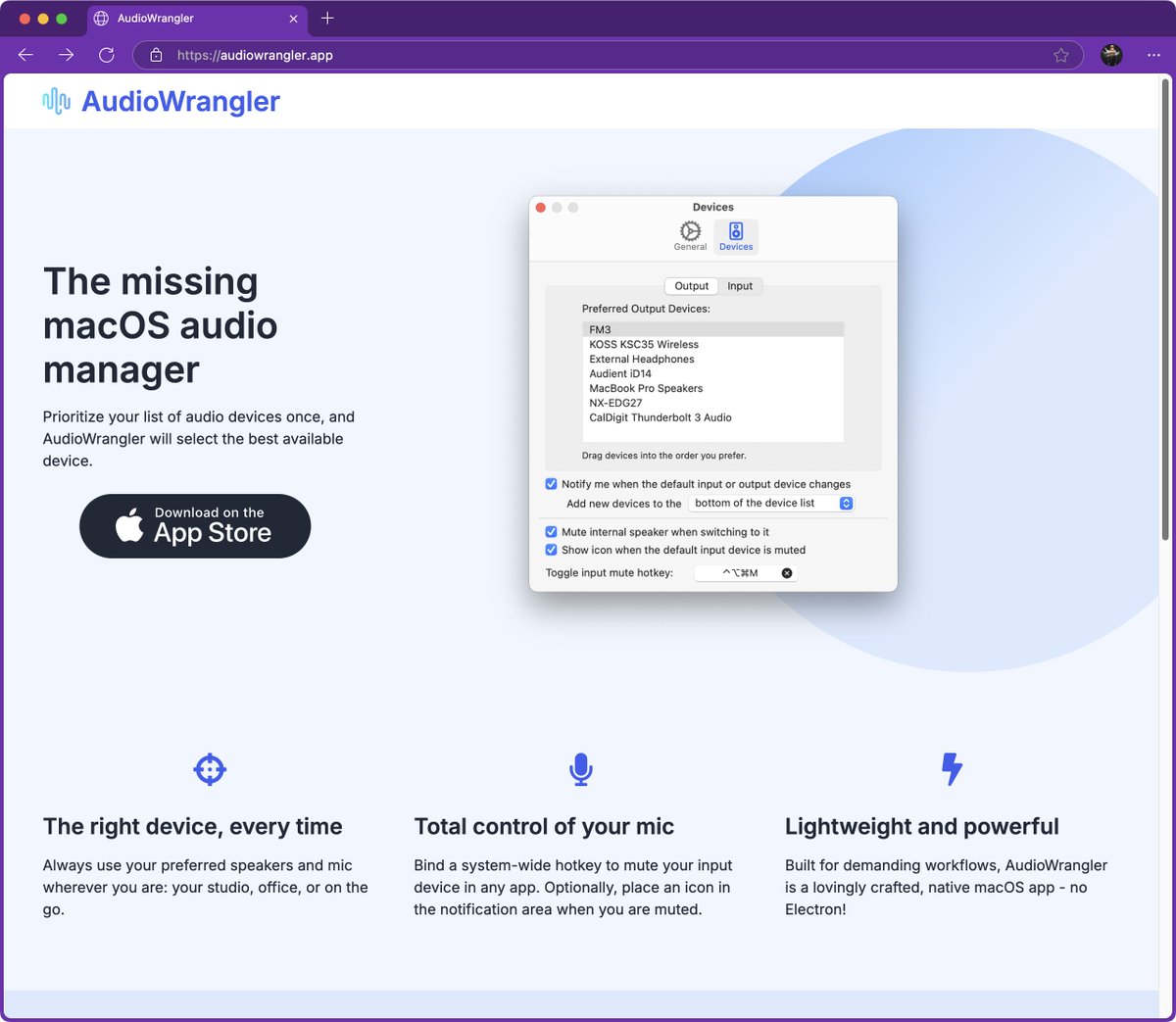This screenshot has height=1022, width=1176.
Task: Open the browser three-dot menu
Action: (1153, 55)
